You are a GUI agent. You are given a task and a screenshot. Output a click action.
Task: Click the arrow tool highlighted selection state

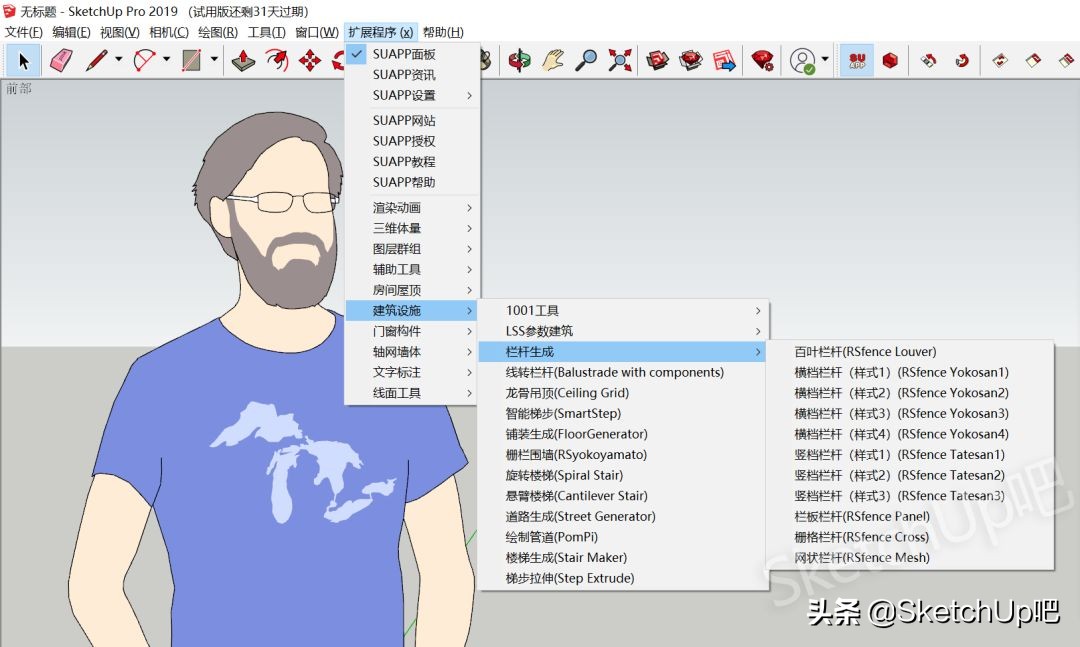[22, 60]
